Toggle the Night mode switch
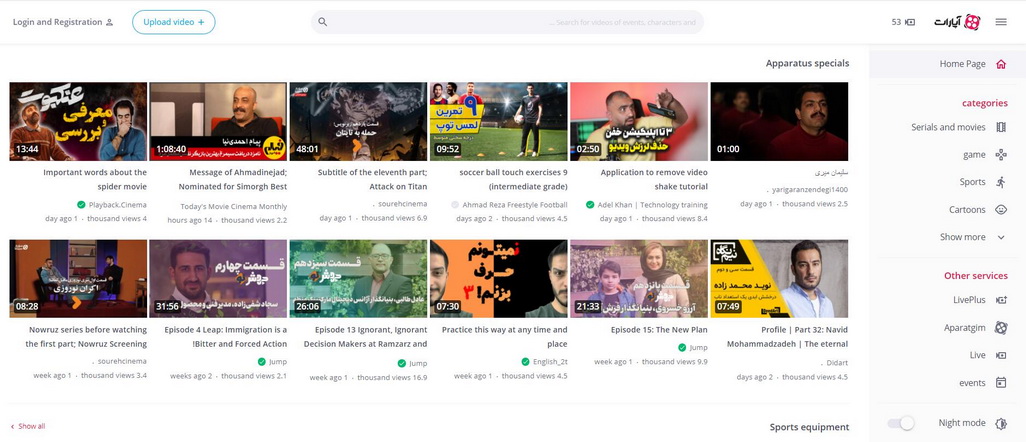Viewport: 1026px width, 442px height. coord(902,423)
